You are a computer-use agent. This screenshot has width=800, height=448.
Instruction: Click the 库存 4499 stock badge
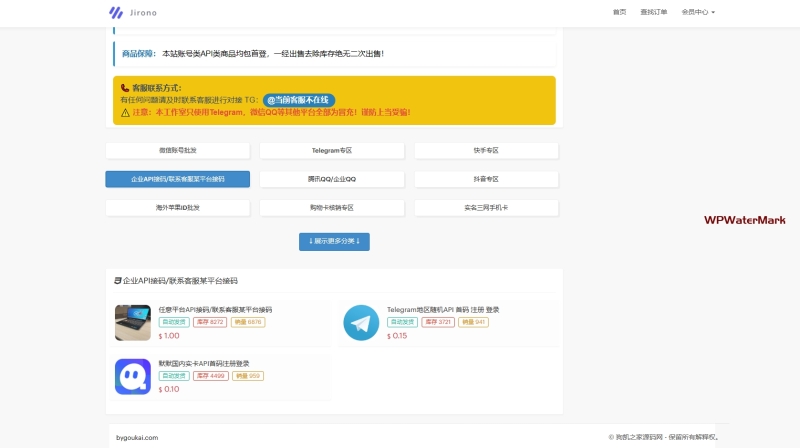point(211,376)
